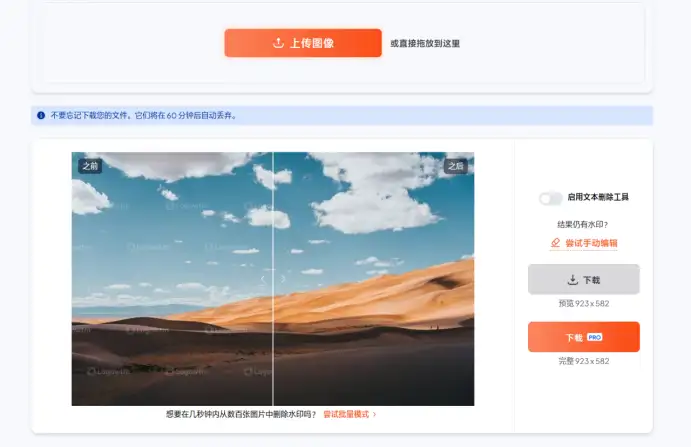The width and height of the screenshot is (692, 448).
Task: Click the desert before/after comparison image
Action: coord(273,279)
